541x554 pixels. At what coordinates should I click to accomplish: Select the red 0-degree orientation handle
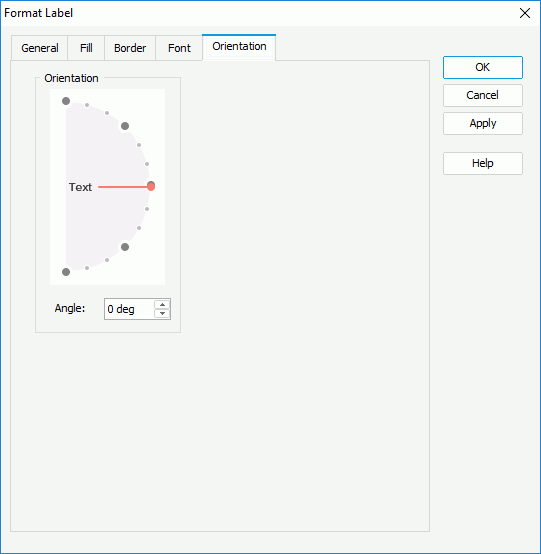click(x=151, y=186)
